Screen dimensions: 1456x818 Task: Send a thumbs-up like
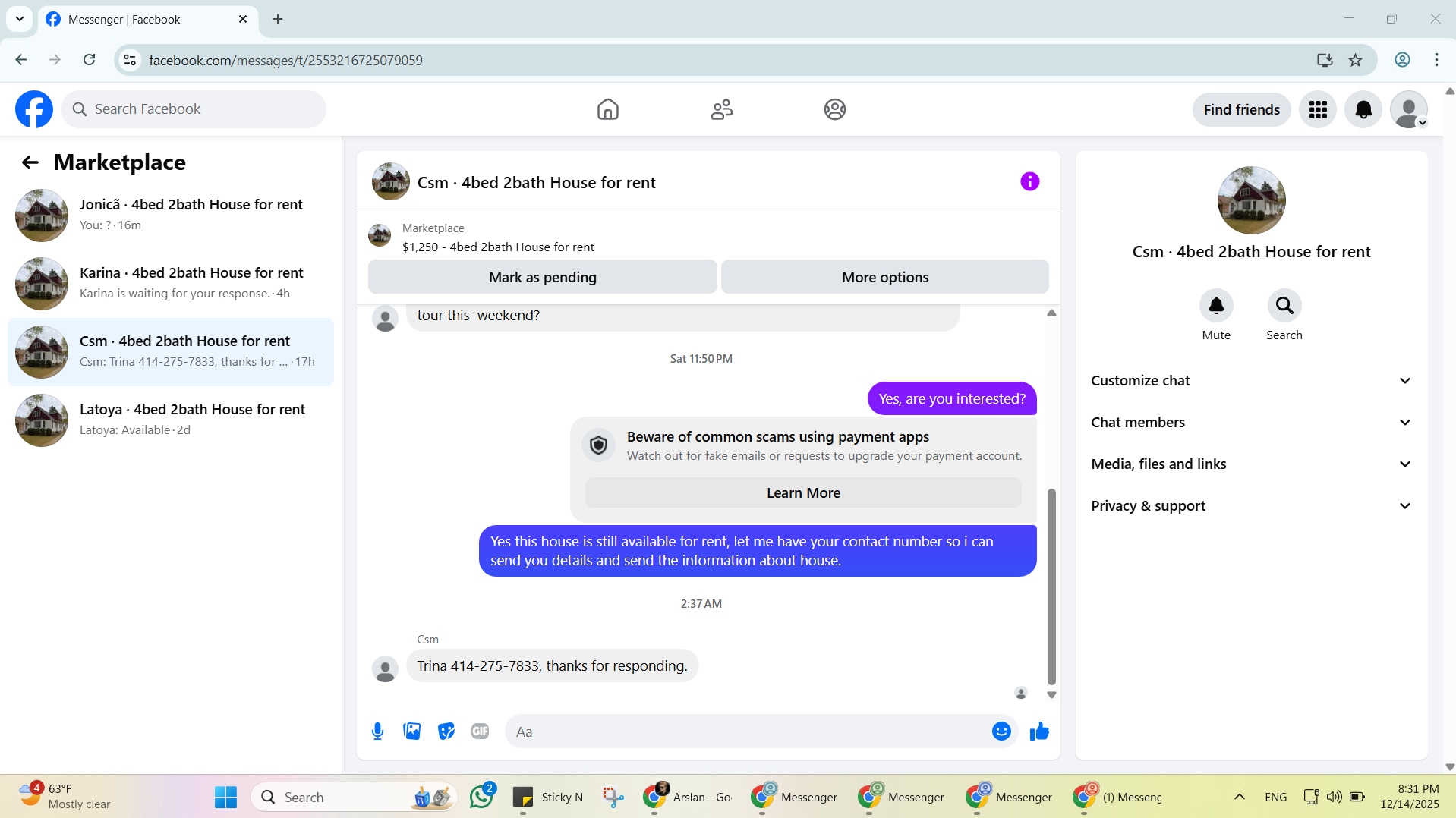pos(1039,731)
